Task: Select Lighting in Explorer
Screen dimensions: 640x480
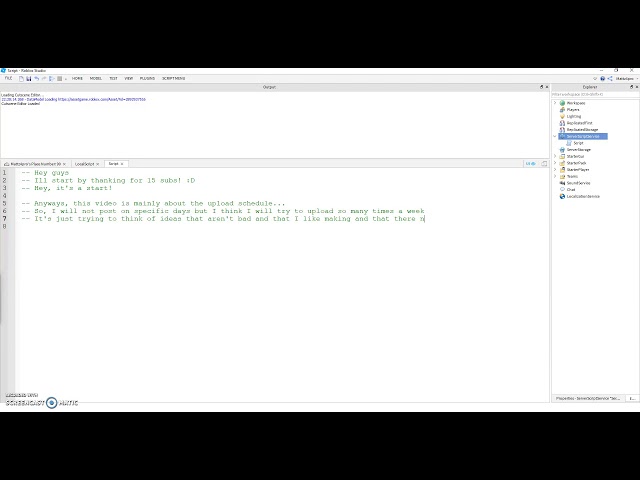Action: click(573, 116)
